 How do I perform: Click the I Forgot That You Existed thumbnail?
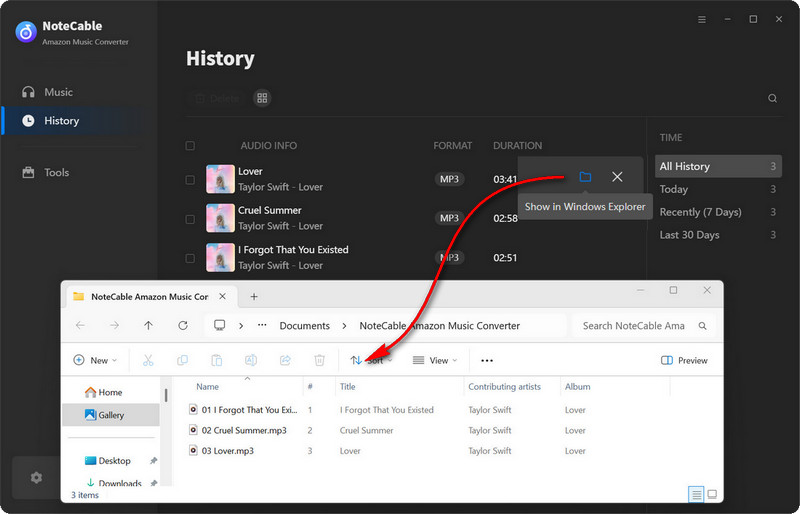[220, 258]
